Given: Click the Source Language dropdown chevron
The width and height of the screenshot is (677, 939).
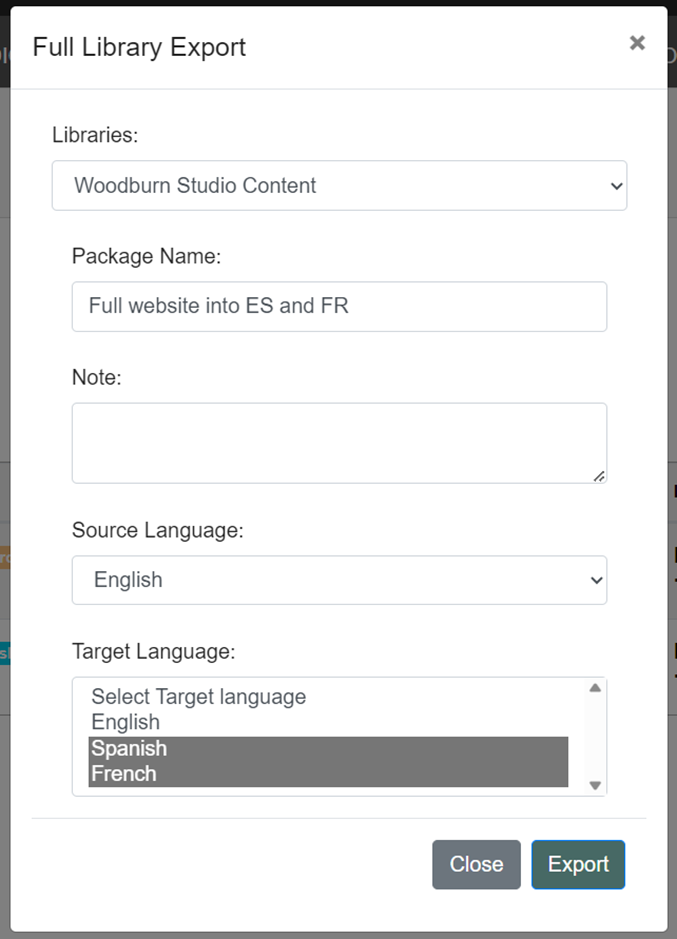Looking at the screenshot, I should point(597,580).
